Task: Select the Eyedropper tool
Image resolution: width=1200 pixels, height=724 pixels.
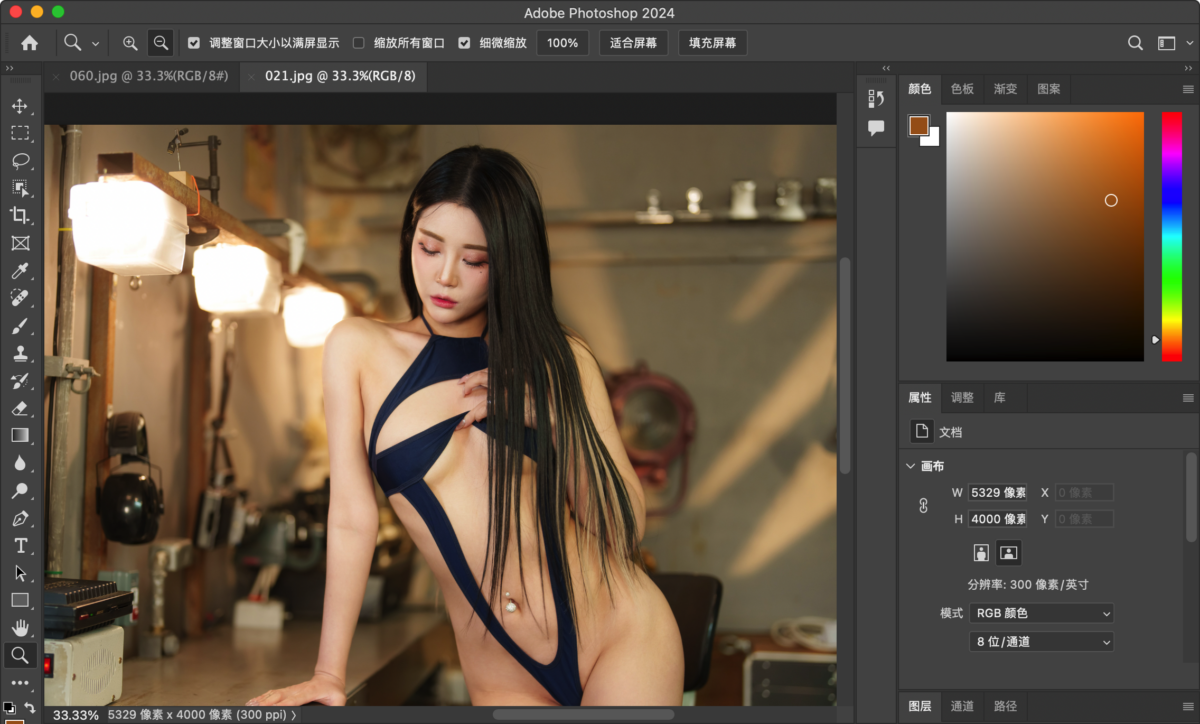Action: (x=20, y=270)
